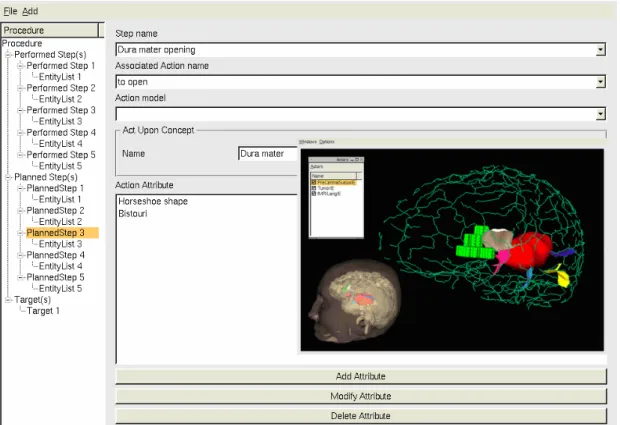Click the green cube grid in 3D view
The height and width of the screenshot is (425, 620).
pyautogui.click(x=474, y=243)
